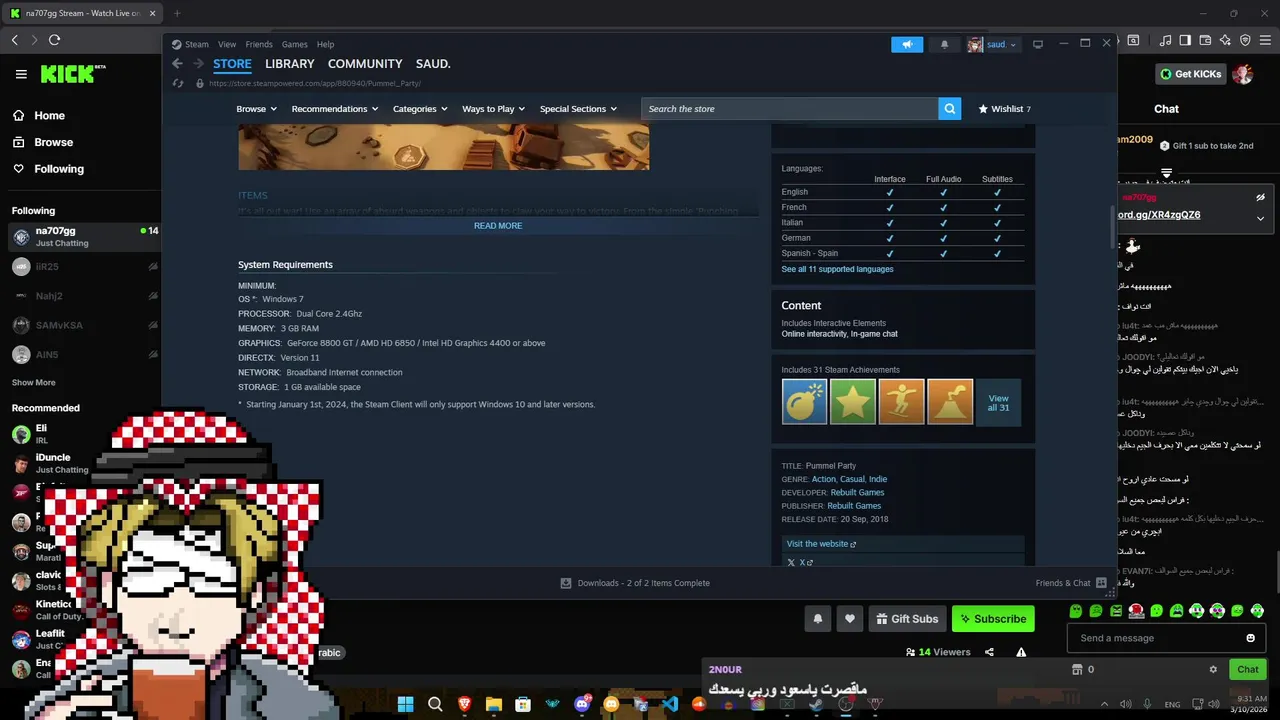Screen dimensions: 1280x720
Task: Open the View menu in Steam
Action: click(227, 44)
